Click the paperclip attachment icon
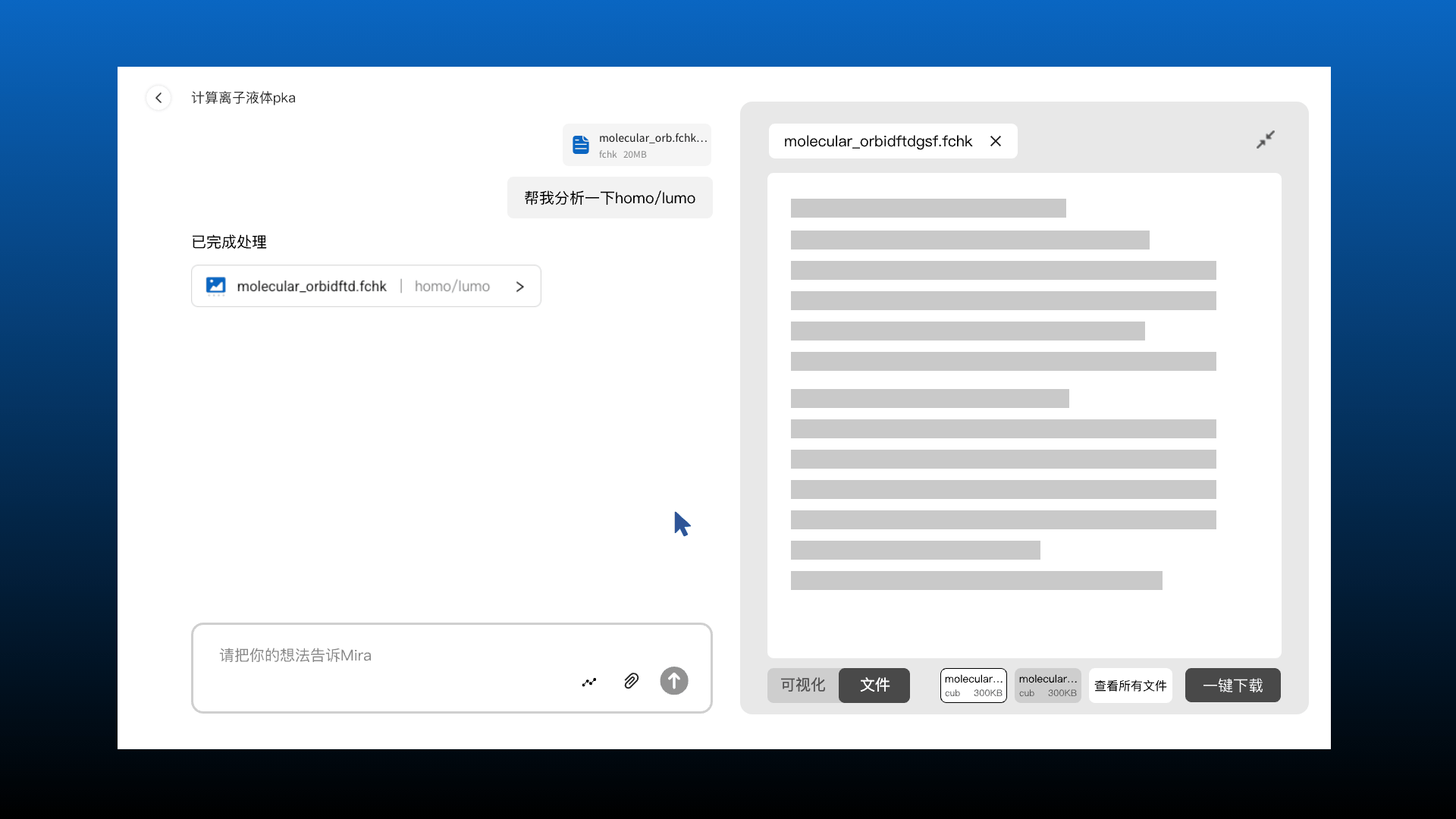 (631, 681)
